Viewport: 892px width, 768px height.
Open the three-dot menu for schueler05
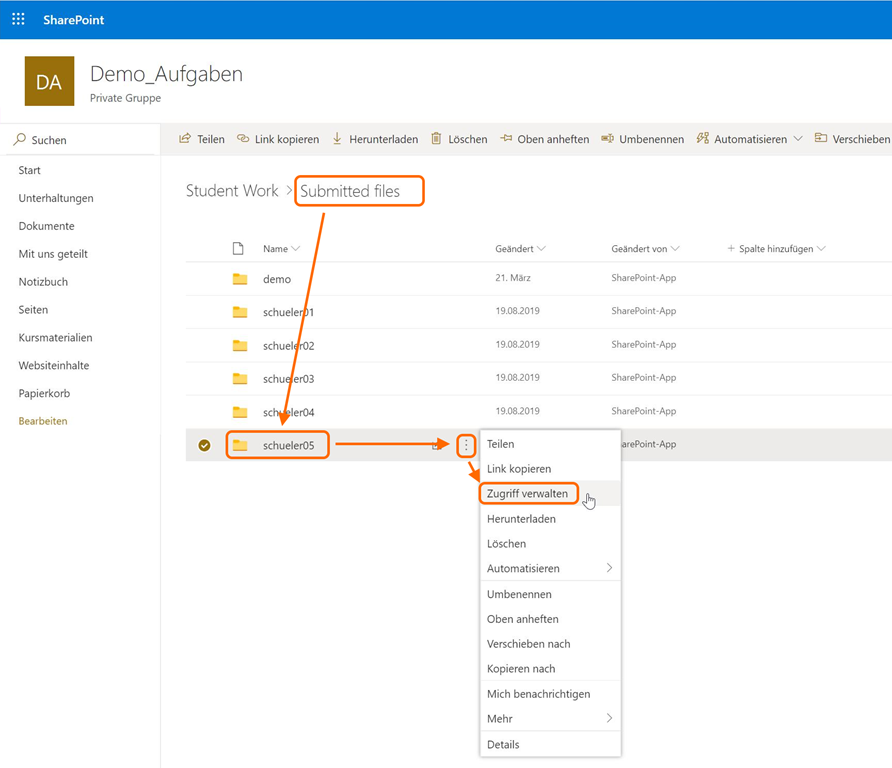click(x=466, y=445)
